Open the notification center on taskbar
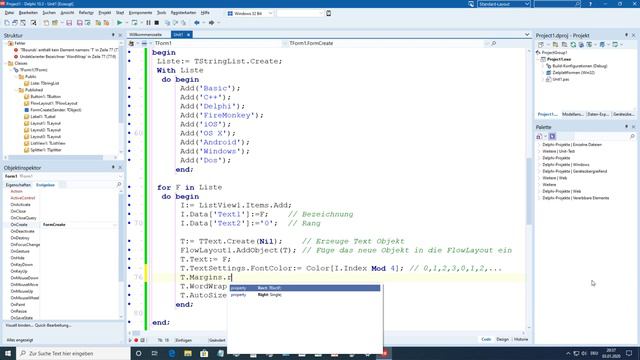 (629, 353)
